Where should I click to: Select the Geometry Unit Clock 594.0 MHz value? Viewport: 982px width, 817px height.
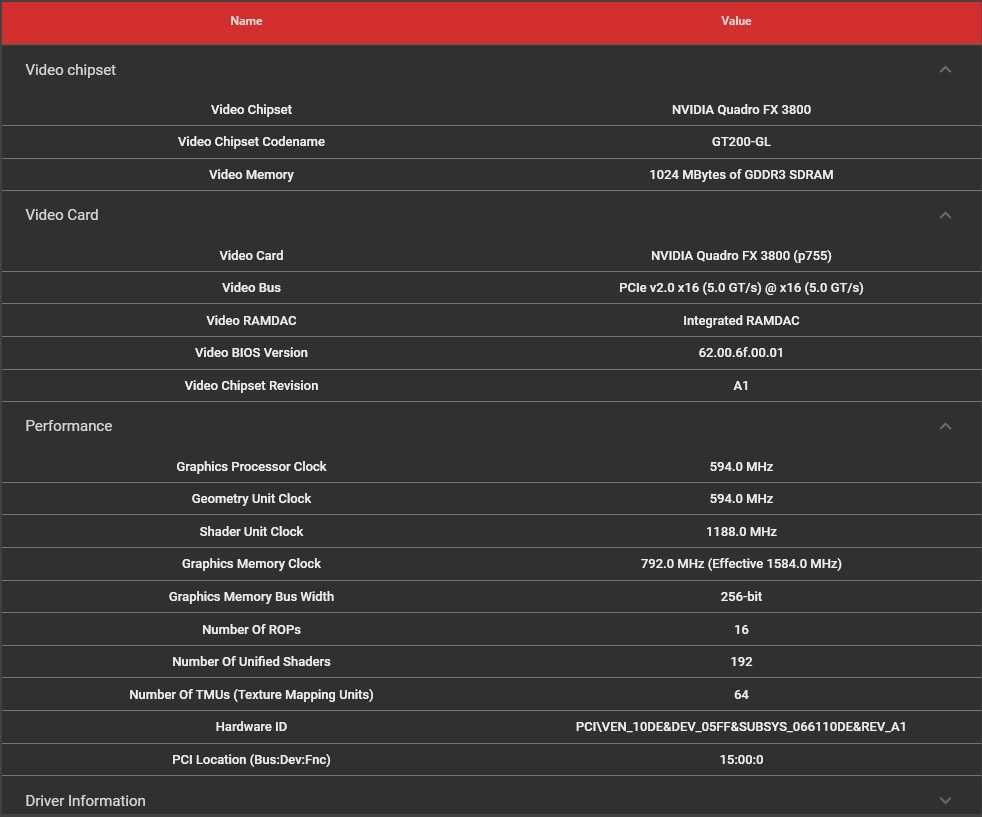[x=741, y=498]
